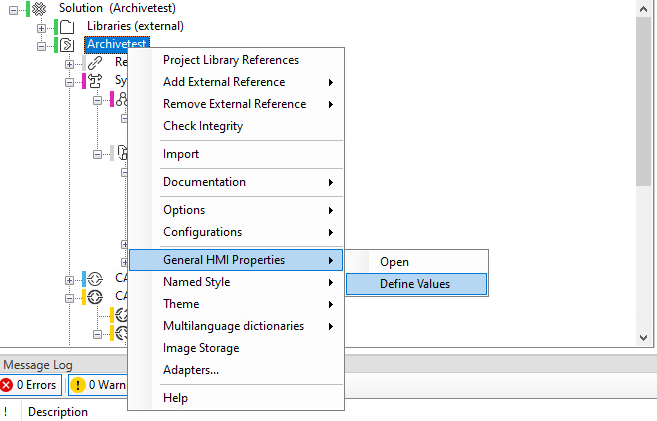Click Open in General HMI Properties submenu
This screenshot has height=421, width=657.
click(x=416, y=262)
